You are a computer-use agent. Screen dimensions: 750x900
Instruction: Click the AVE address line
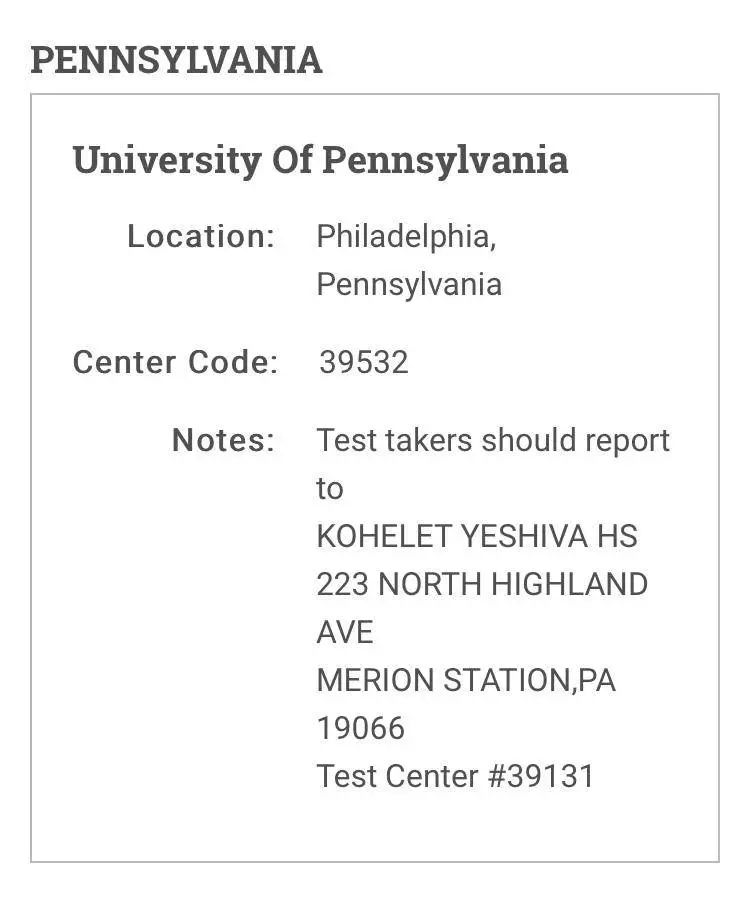(345, 632)
